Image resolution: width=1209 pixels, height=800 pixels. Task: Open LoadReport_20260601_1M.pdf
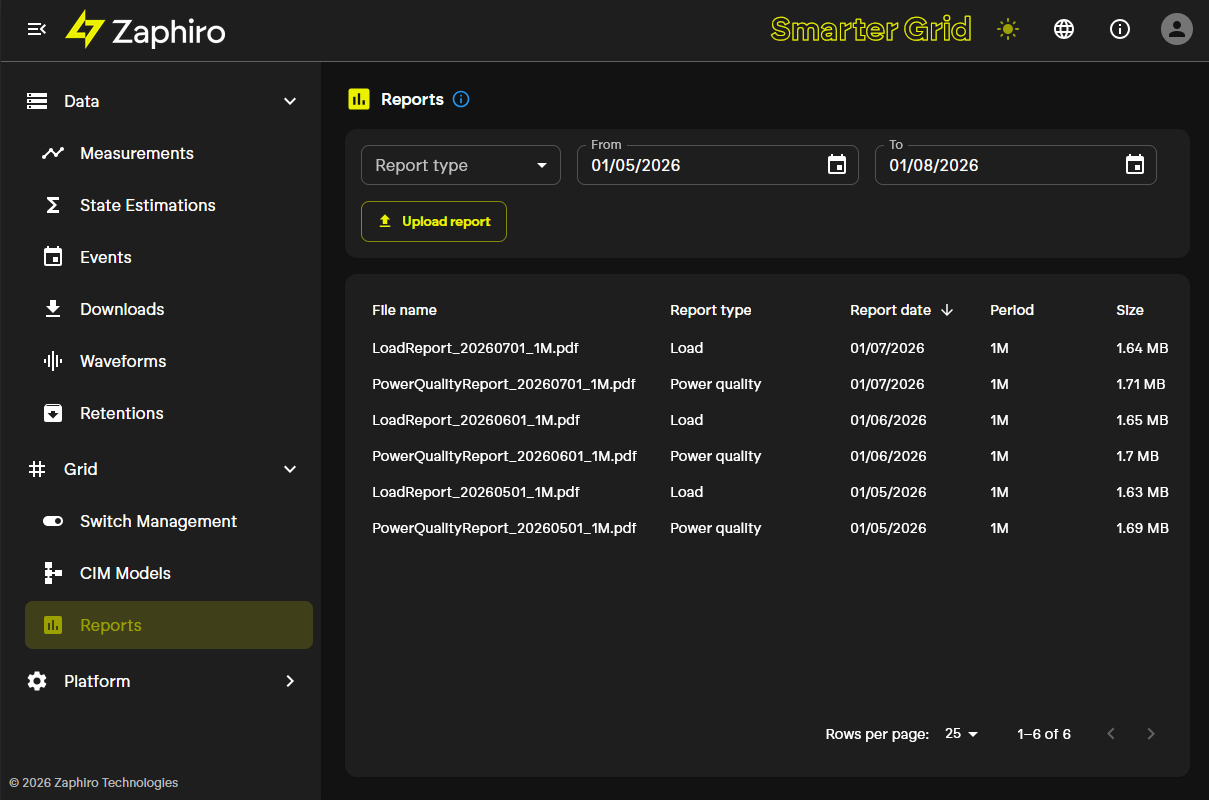(x=476, y=420)
